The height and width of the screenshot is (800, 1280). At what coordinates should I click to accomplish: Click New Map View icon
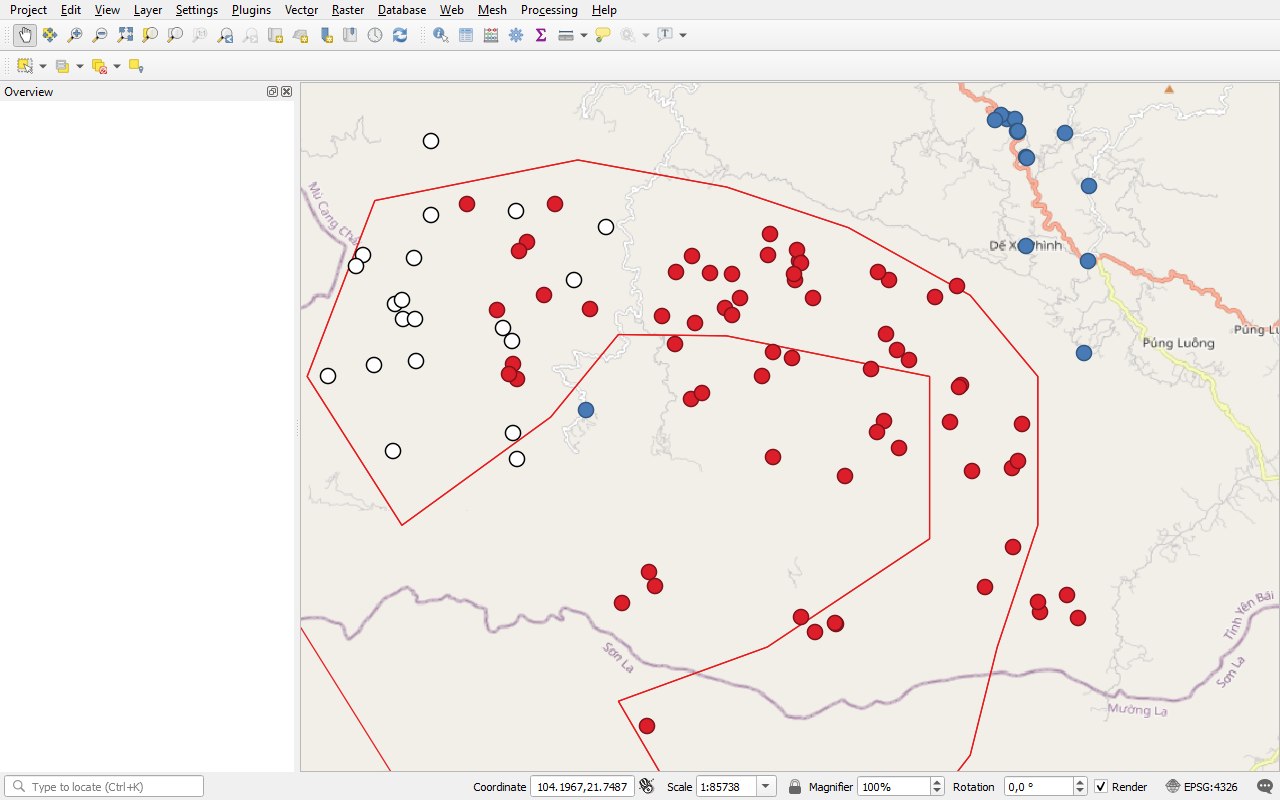[275, 35]
